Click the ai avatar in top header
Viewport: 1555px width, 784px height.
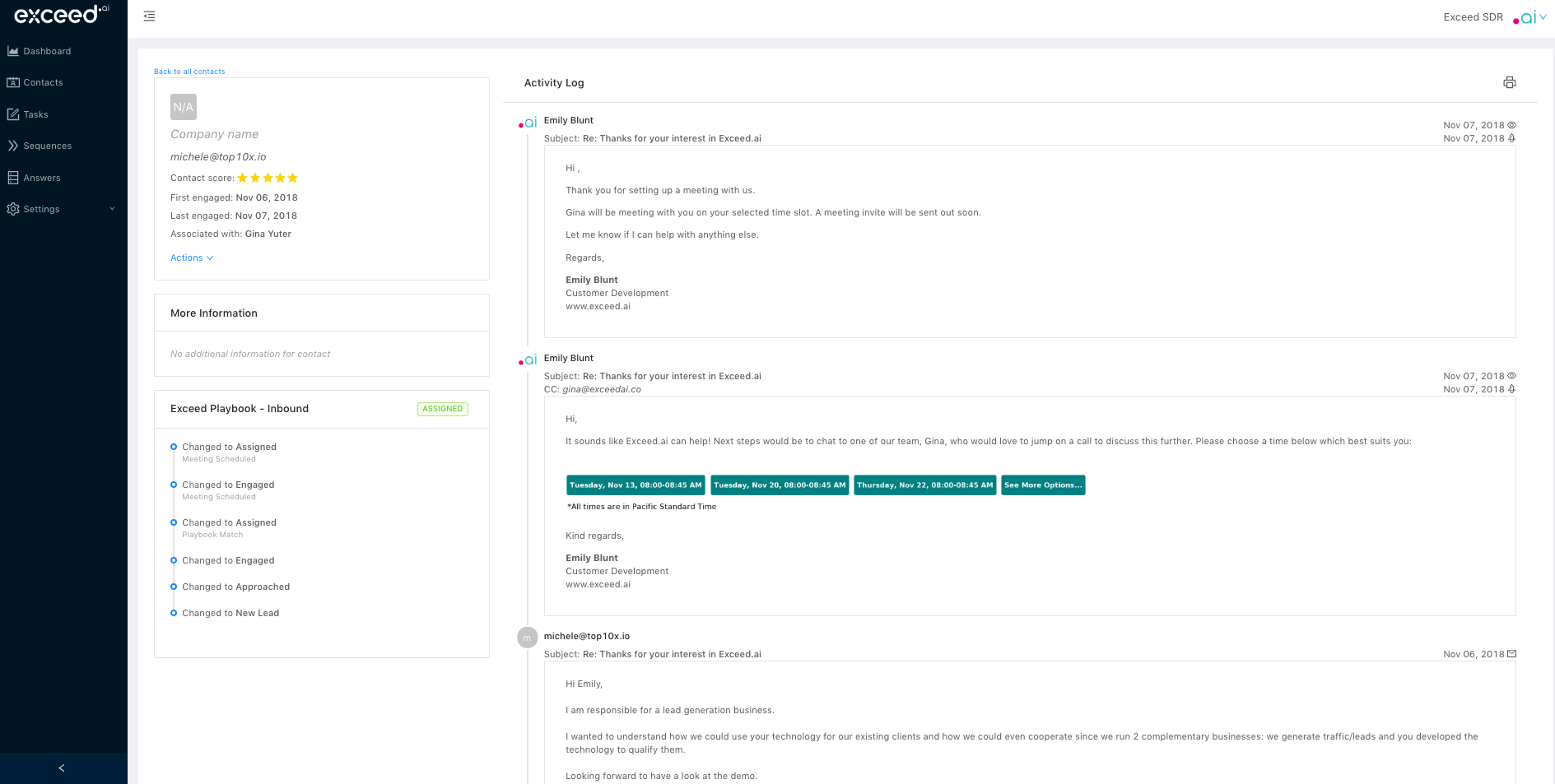coord(1525,17)
